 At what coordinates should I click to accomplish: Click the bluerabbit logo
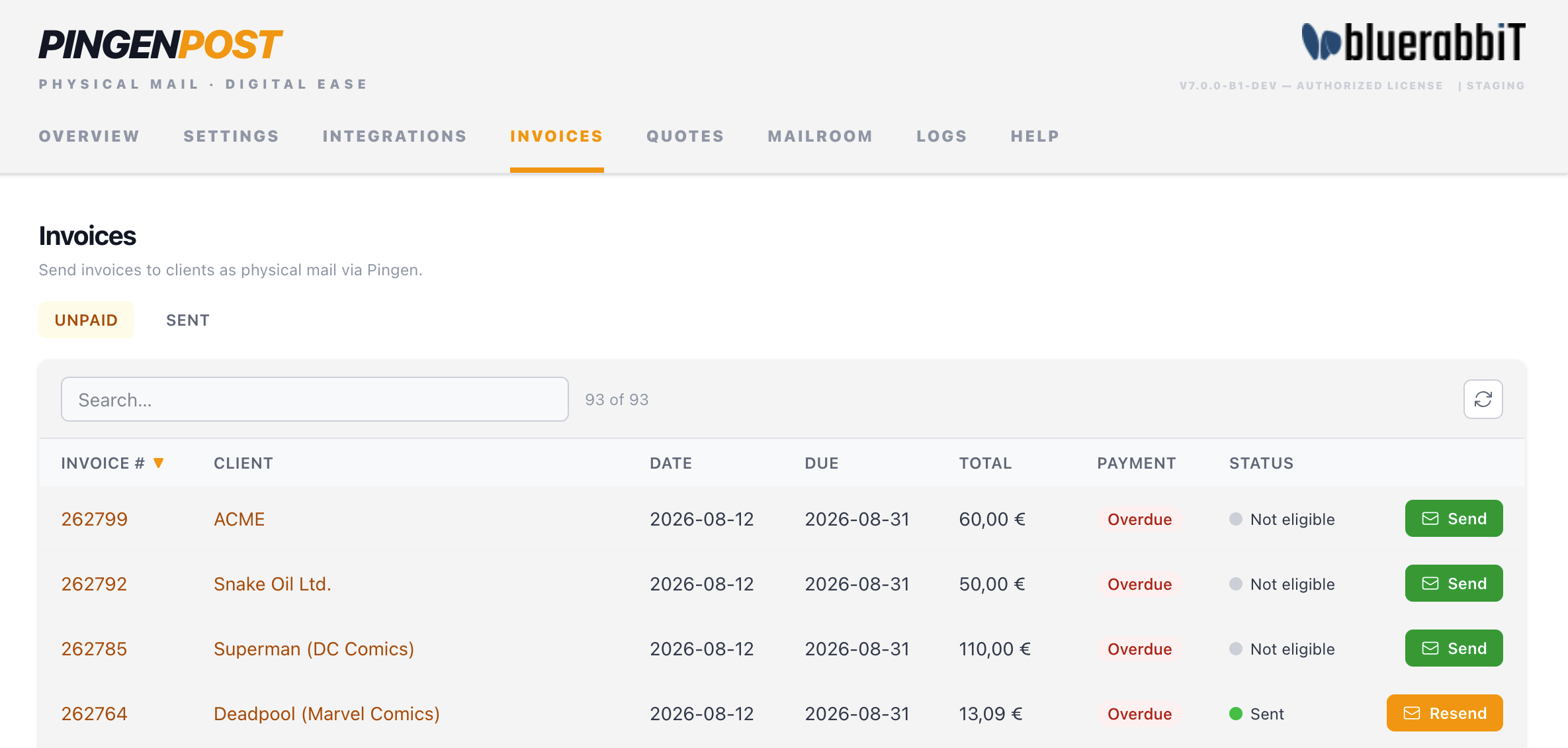1413,42
